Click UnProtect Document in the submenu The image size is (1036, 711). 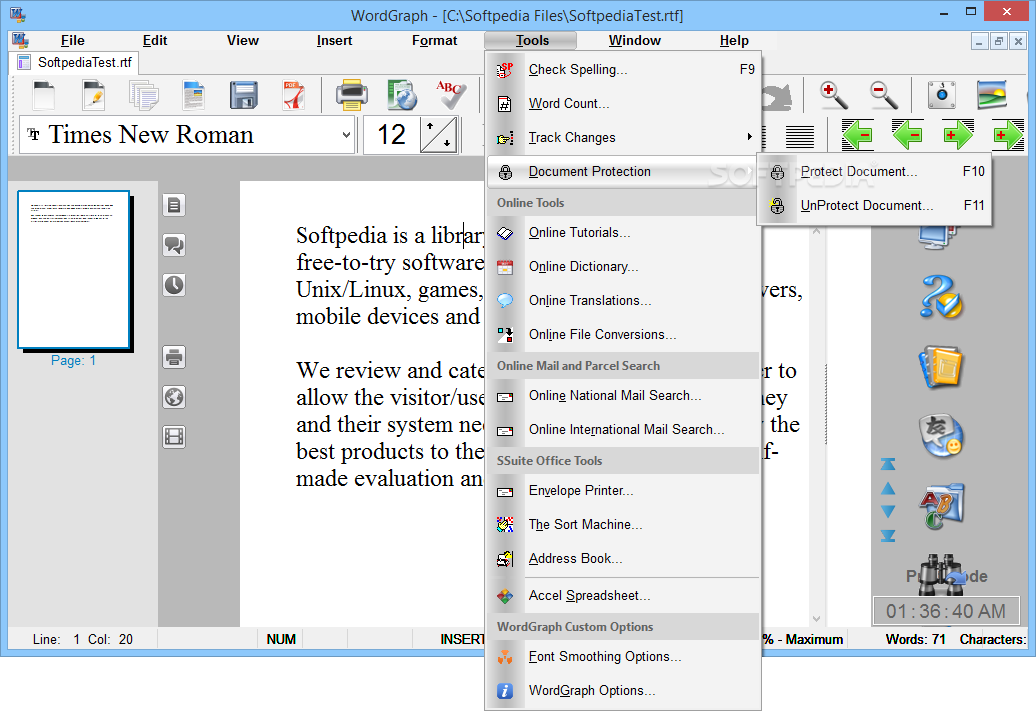point(874,206)
